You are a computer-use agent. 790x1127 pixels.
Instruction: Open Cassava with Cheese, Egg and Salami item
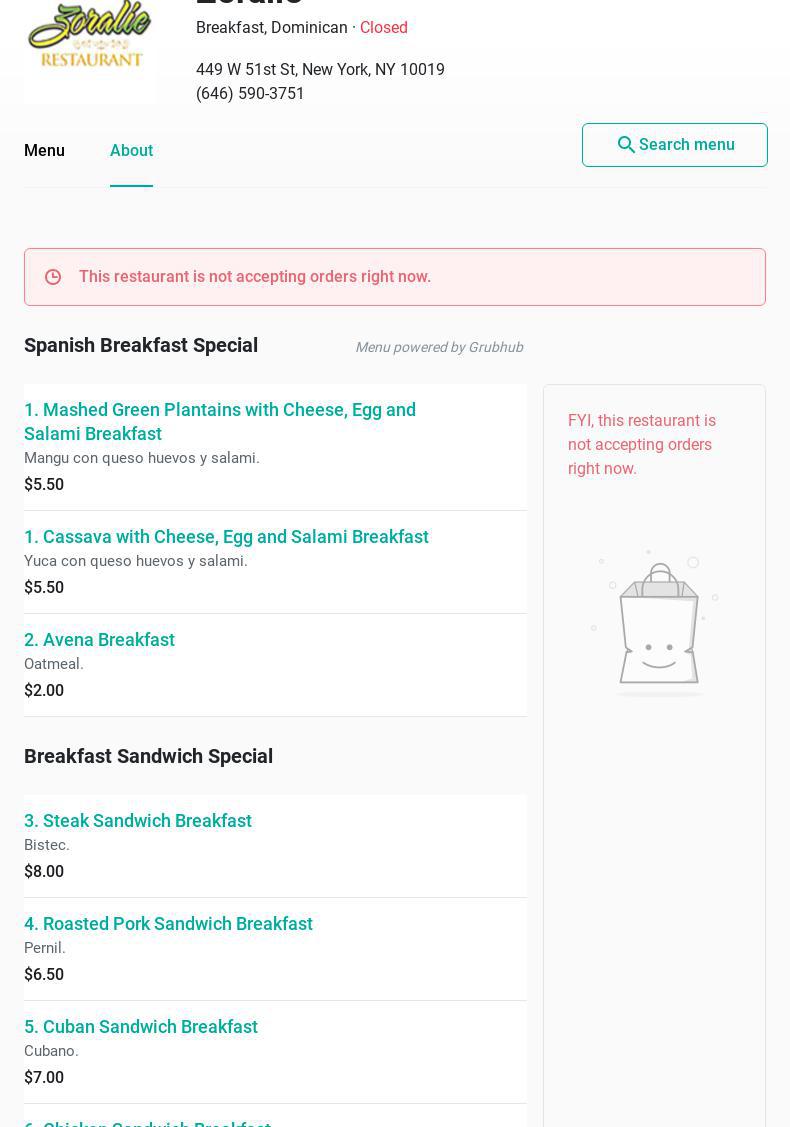tap(226, 537)
